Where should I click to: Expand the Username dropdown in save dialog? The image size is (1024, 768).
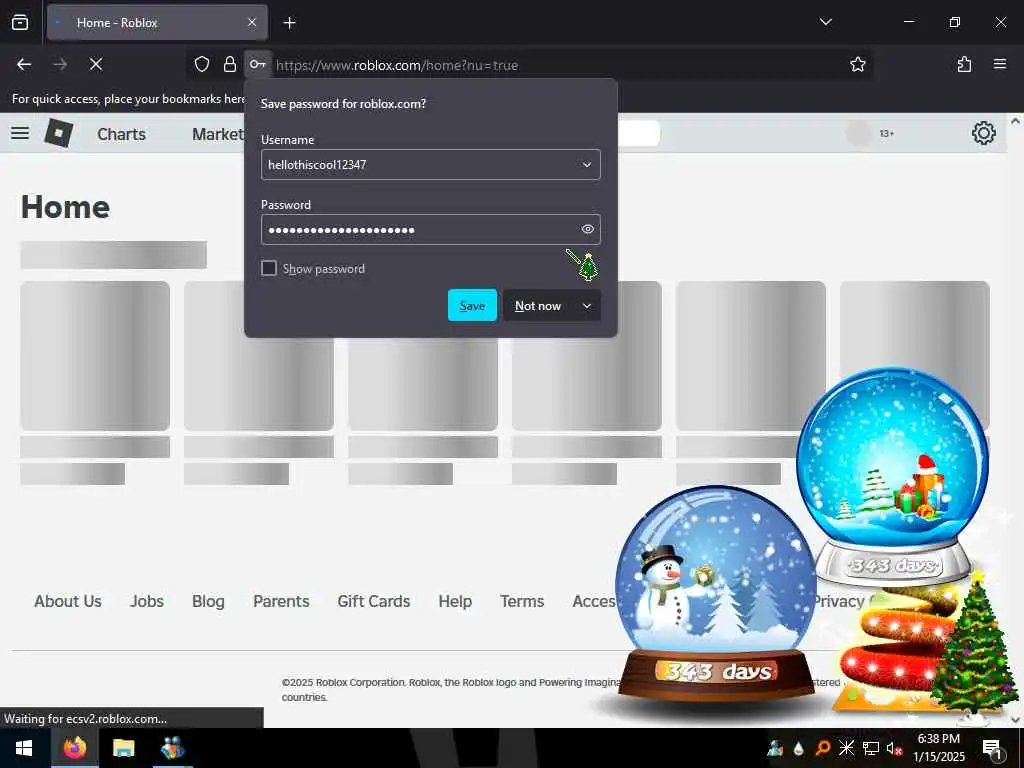click(586, 165)
